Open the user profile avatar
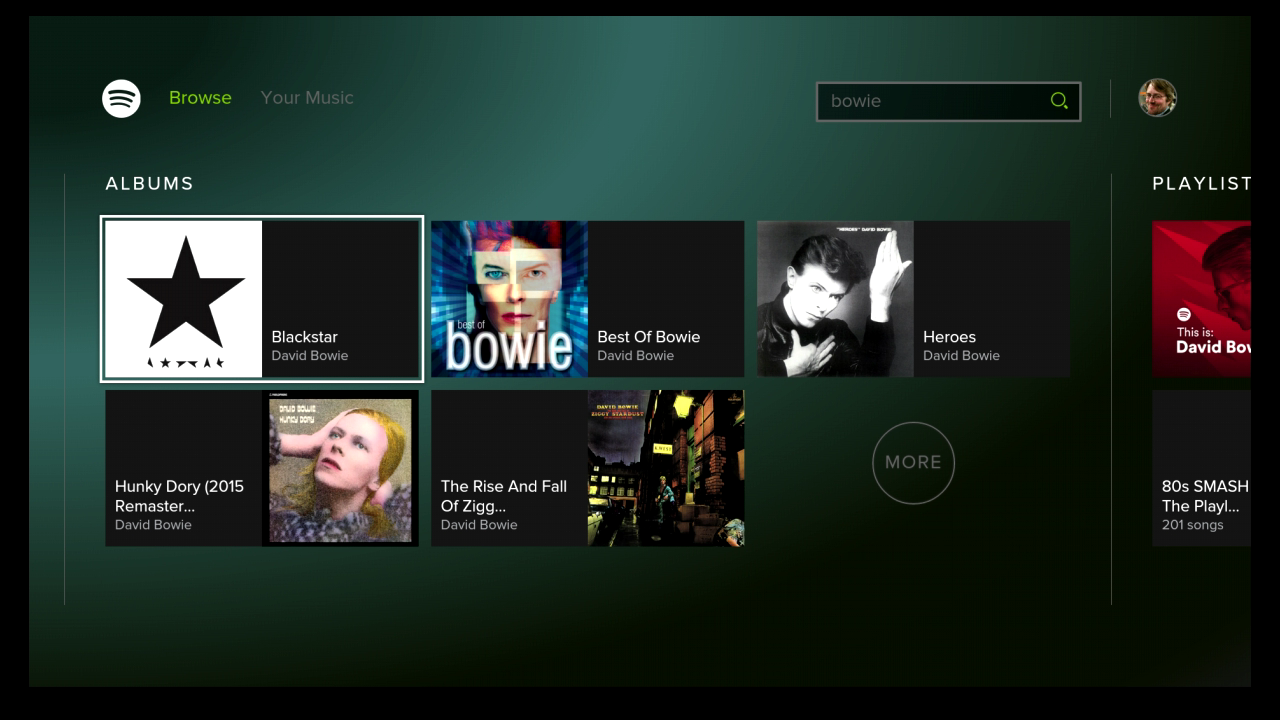1280x720 pixels. tap(1157, 98)
